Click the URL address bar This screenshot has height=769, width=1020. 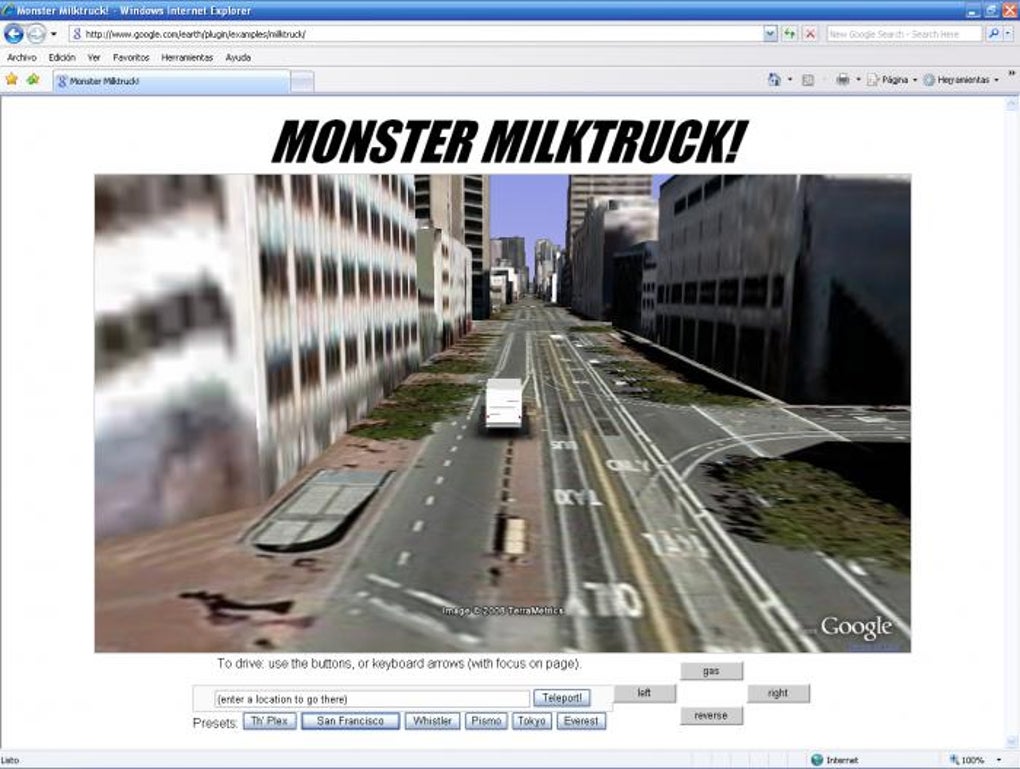[x=416, y=34]
